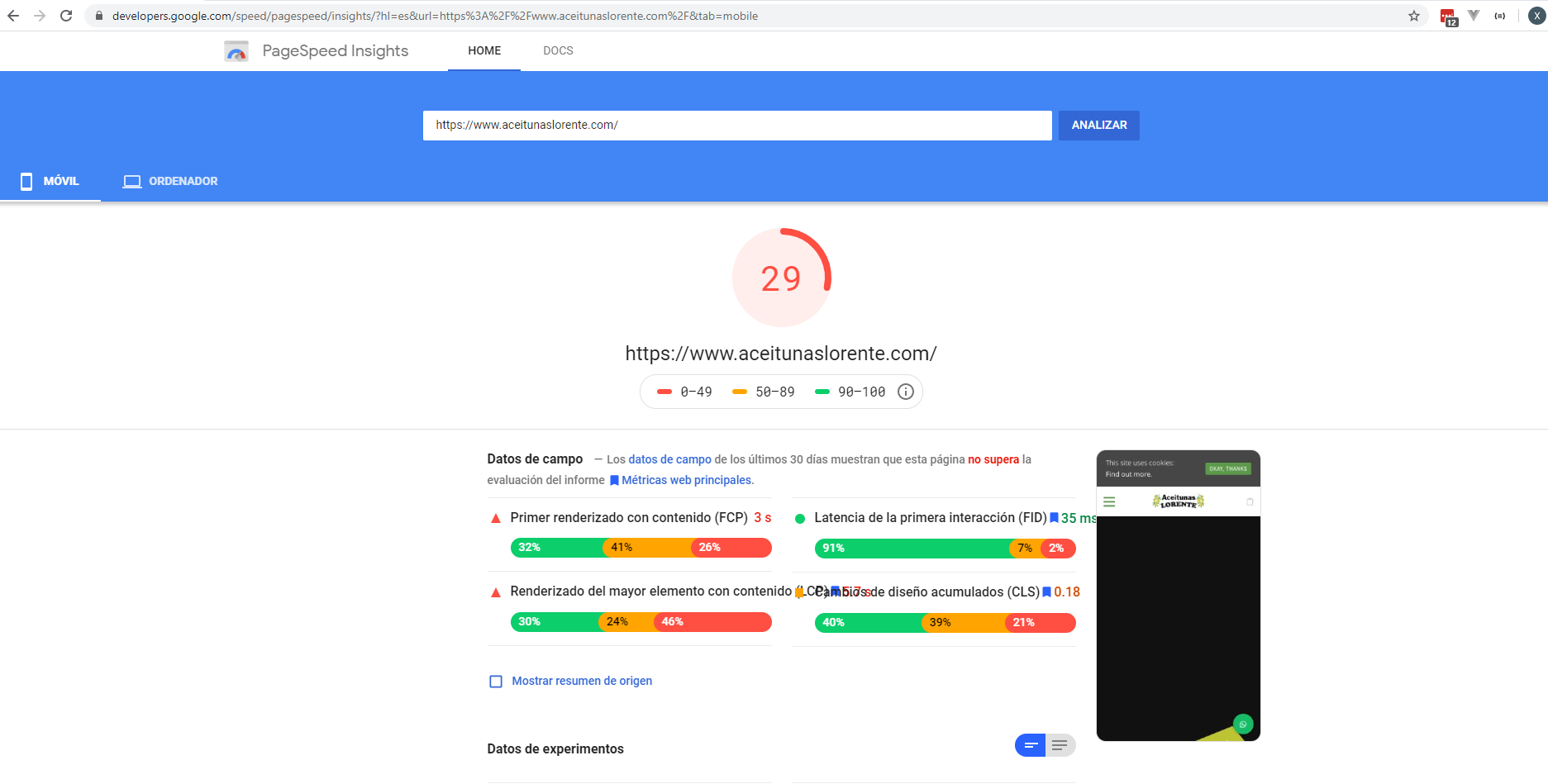Image resolution: width=1548 pixels, height=784 pixels.
Task: Reload the page with refresh icon
Action: (66, 16)
